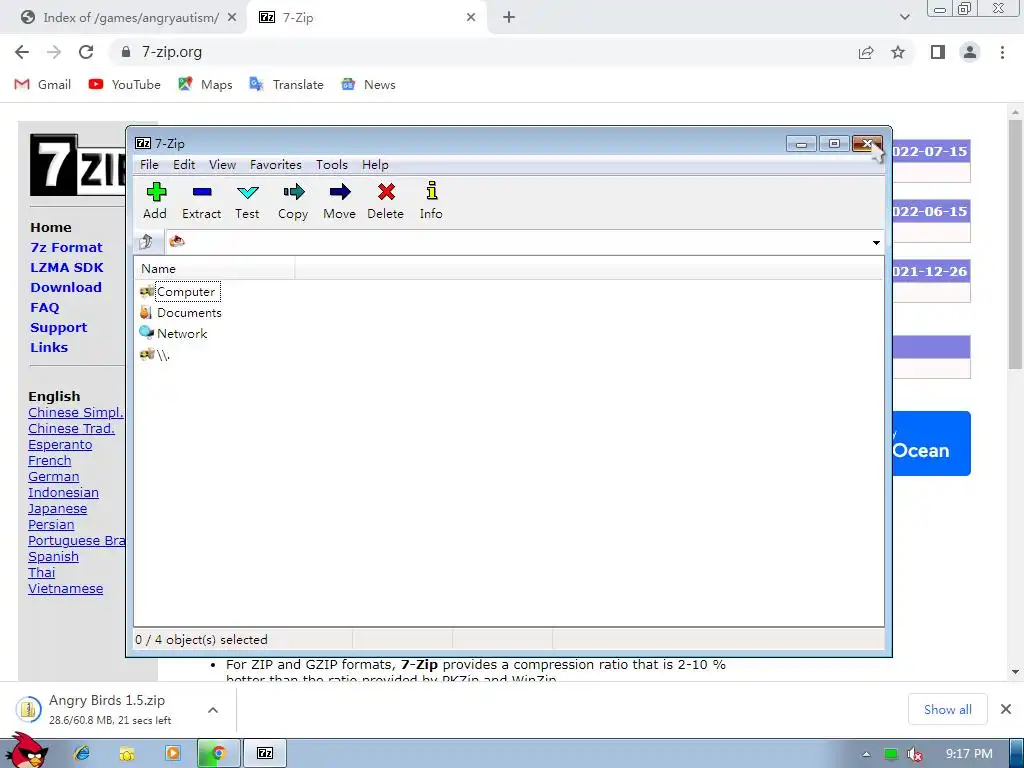This screenshot has width=1024, height=768.
Task: Open the Support link on webpage
Action: click(58, 328)
